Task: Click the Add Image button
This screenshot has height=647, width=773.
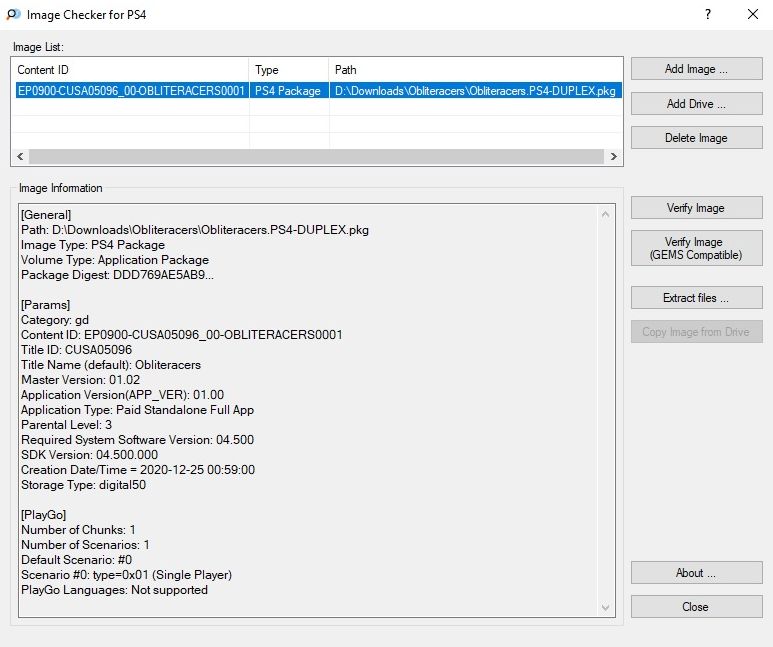Action: (x=697, y=69)
